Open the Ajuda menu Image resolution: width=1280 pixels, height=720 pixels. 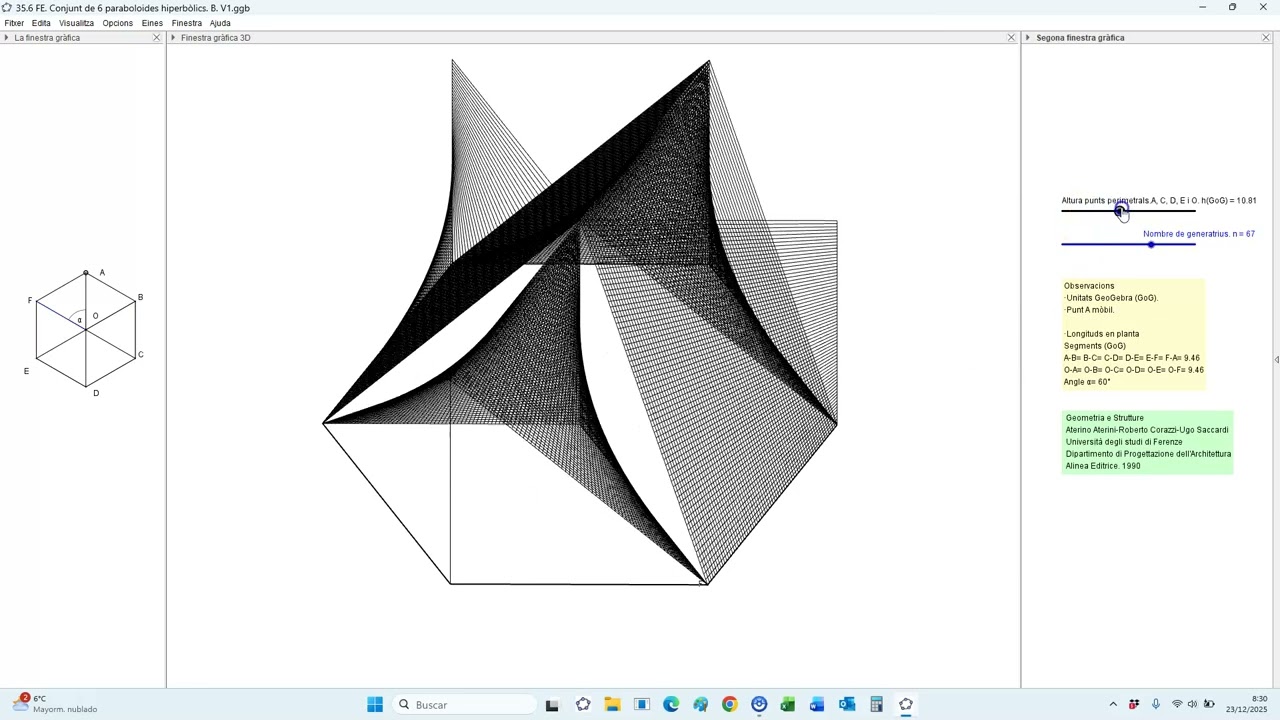pyautogui.click(x=220, y=23)
